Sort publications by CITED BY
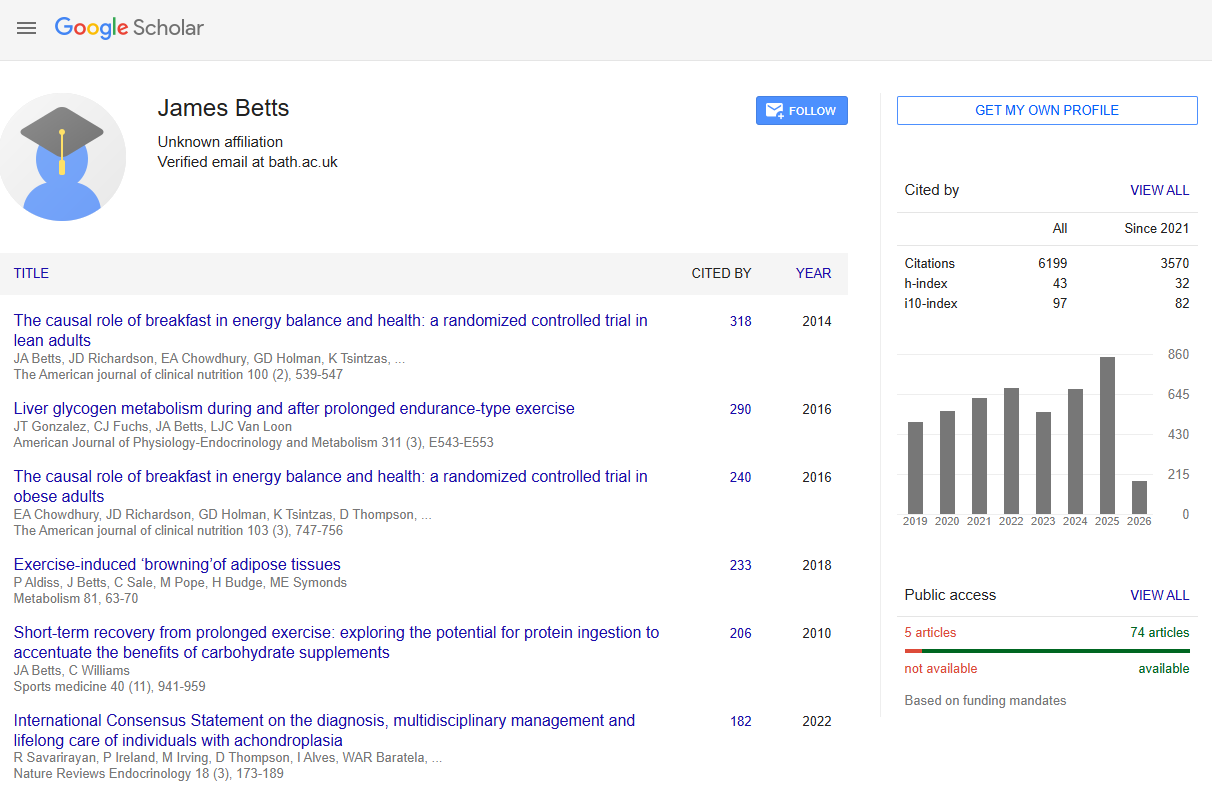The width and height of the screenshot is (1212, 788). [x=721, y=273]
